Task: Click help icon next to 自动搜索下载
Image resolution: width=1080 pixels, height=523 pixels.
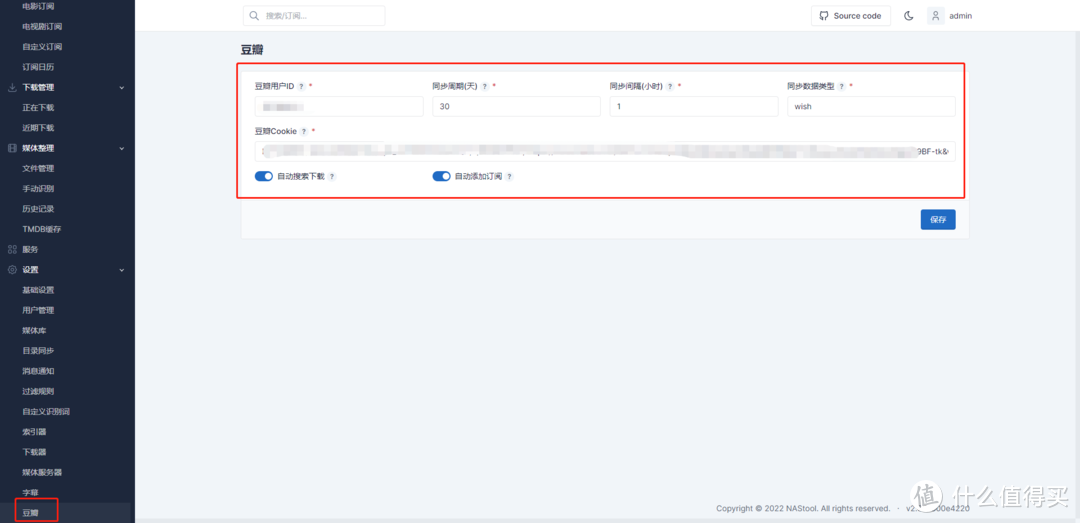Action: [x=331, y=176]
